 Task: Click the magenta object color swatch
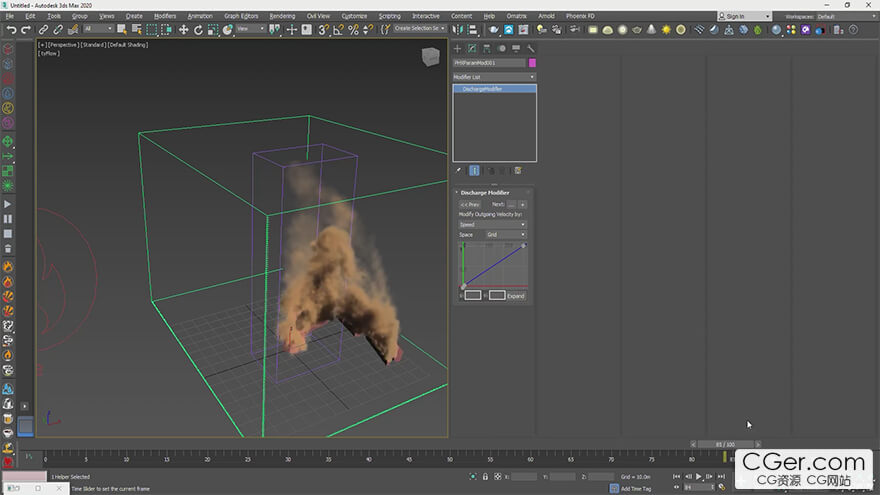[532, 63]
